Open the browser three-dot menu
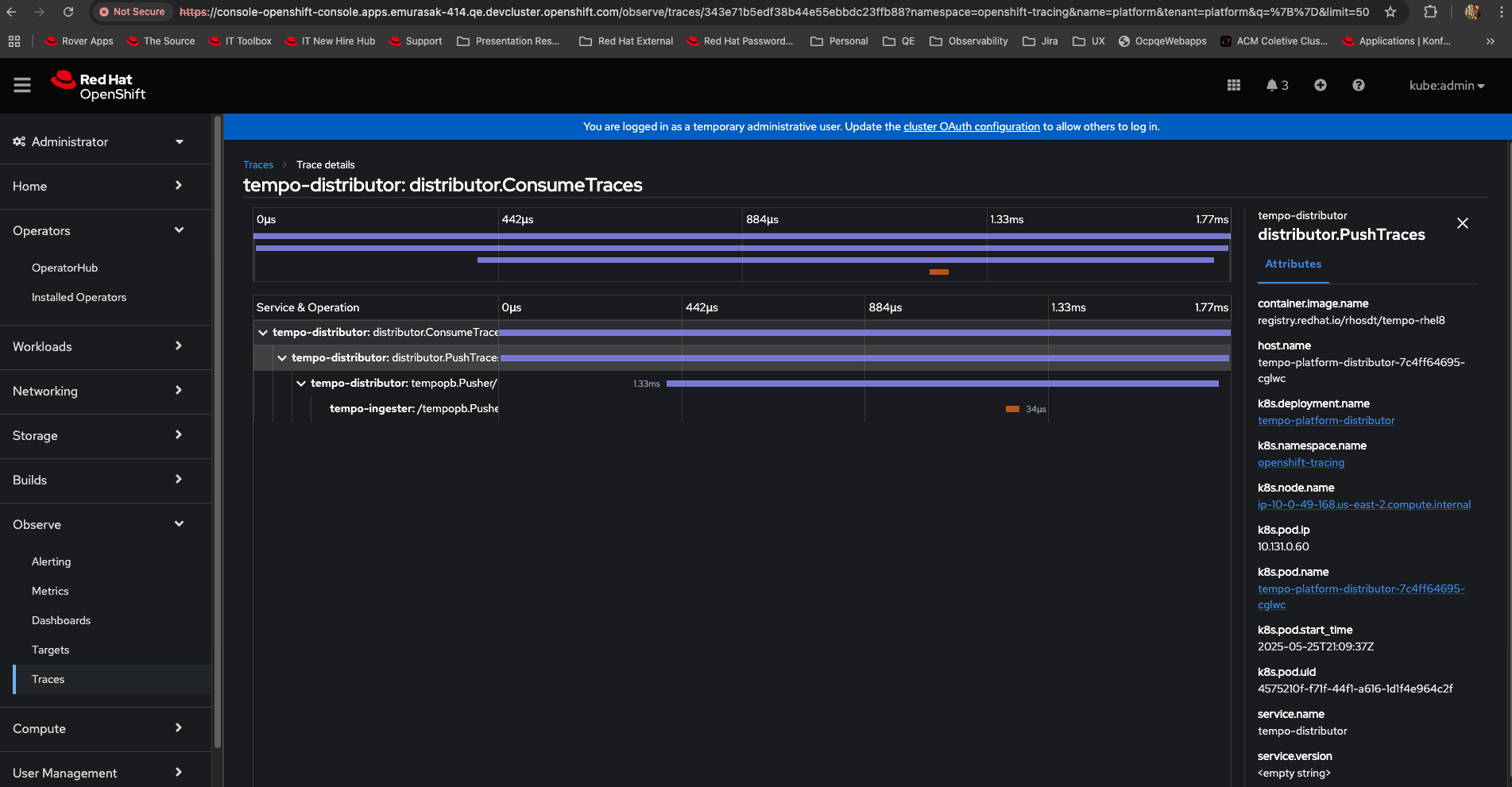Viewport: 1512px width, 787px height. pyautogui.click(x=1502, y=12)
